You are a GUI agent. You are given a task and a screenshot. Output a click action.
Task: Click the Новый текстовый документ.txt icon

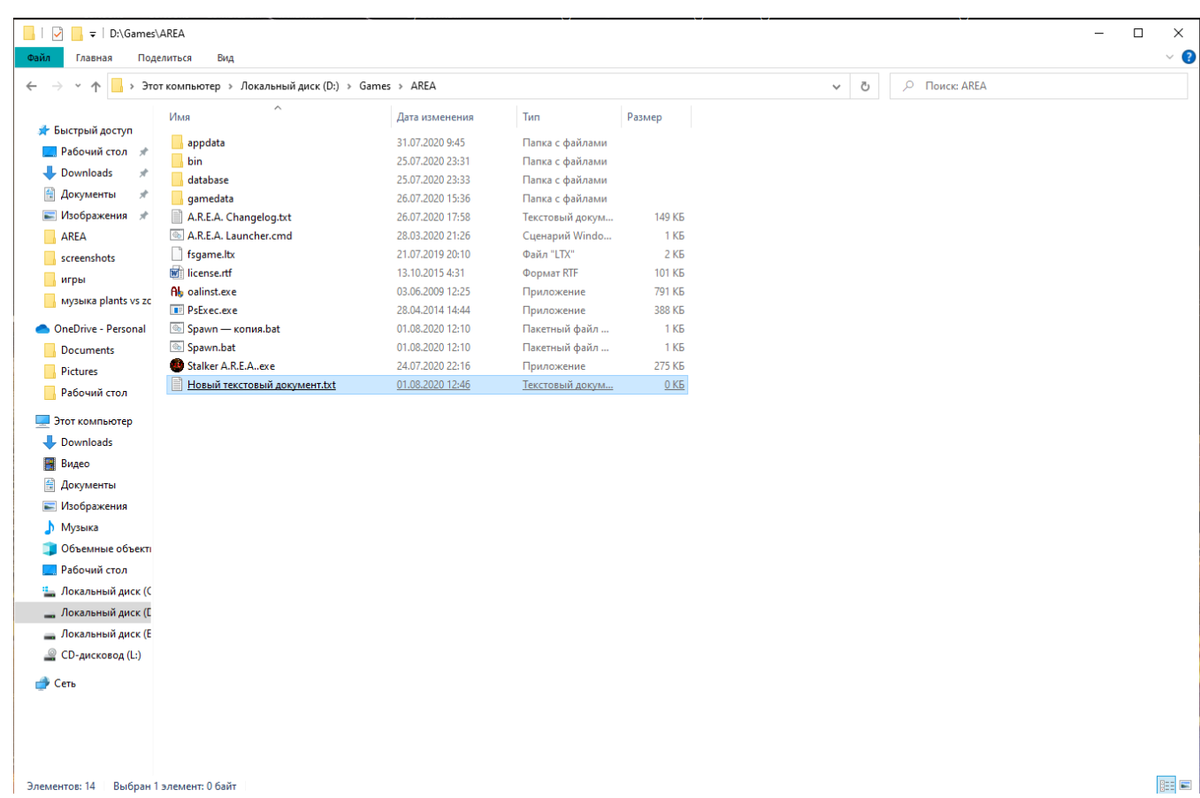(x=177, y=385)
